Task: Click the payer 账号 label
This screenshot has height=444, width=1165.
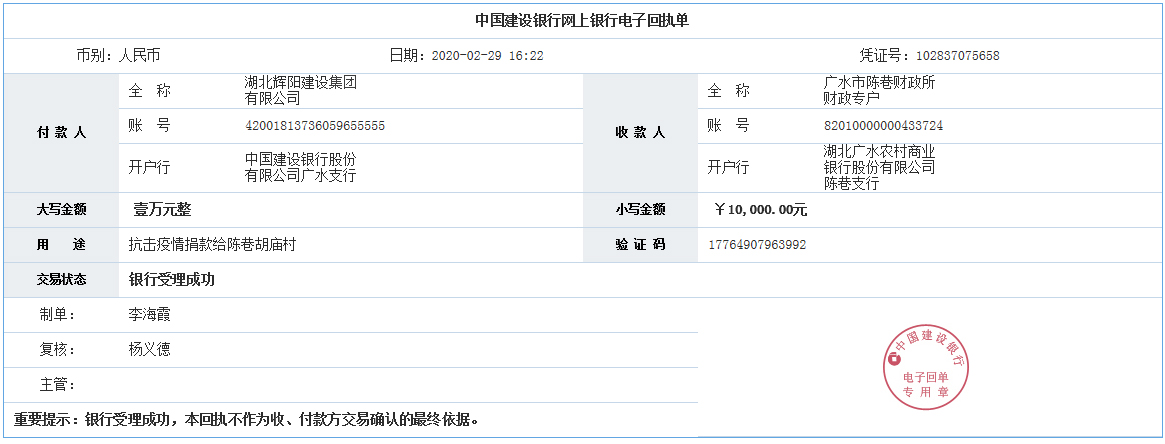Action: coord(149,126)
